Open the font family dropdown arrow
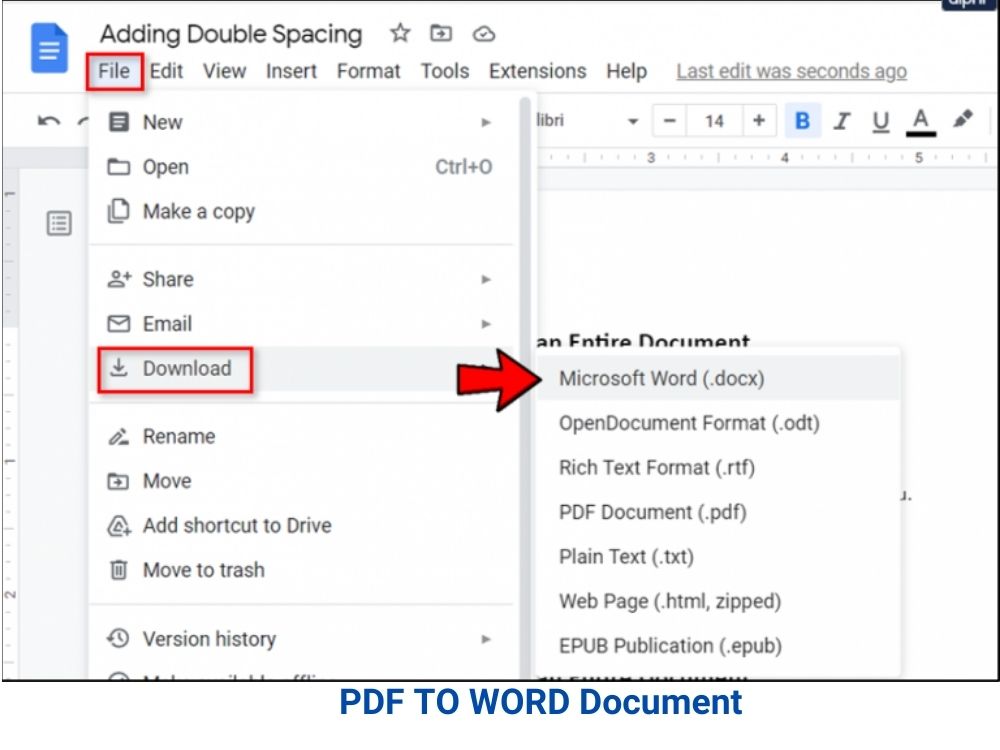This screenshot has width=1000, height=750. [633, 121]
